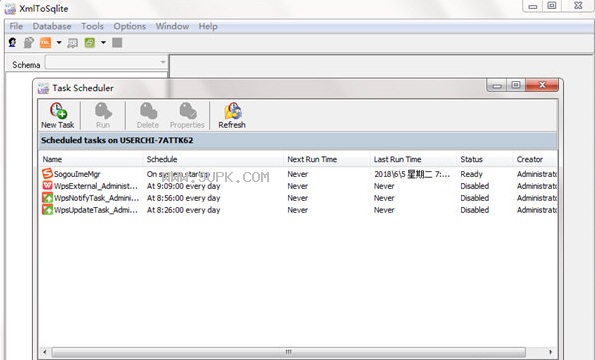Viewport: 595px width, 360px height.
Task: Click the WpsExternal_Administ... task icon
Action: pos(47,186)
